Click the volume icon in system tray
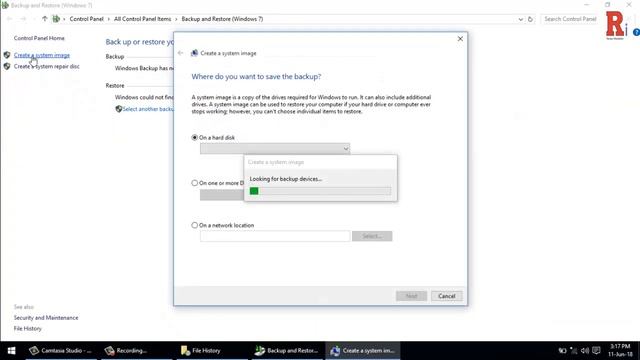The image size is (640, 360). pos(585,351)
